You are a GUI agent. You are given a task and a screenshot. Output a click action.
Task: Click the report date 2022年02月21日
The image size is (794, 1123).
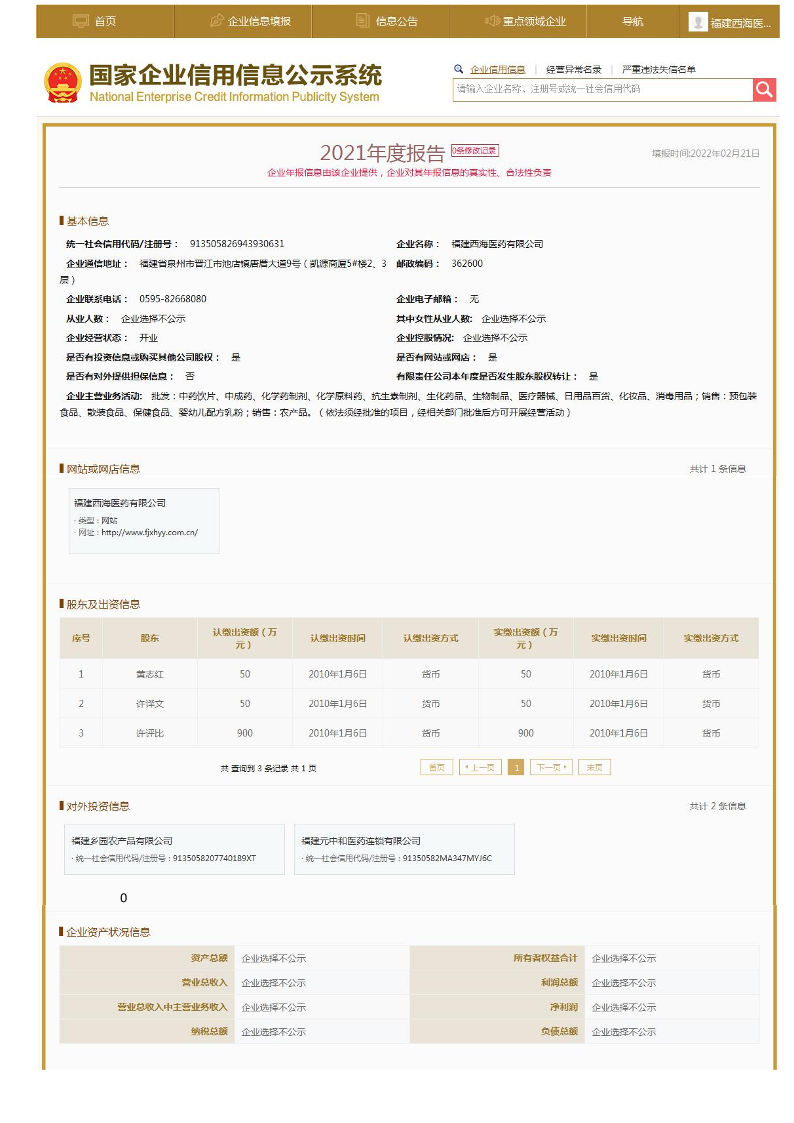click(725, 153)
